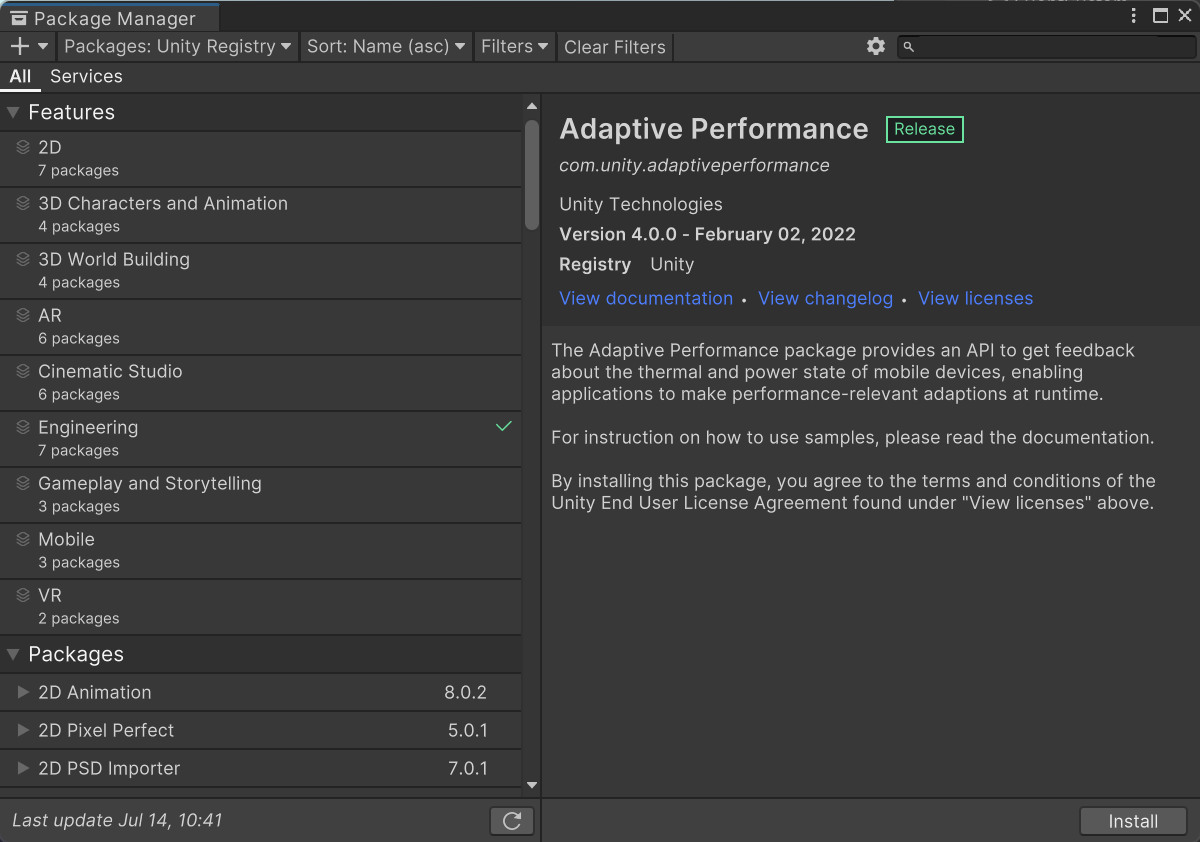Select the Mobile feature set

pyautogui.click(x=261, y=551)
